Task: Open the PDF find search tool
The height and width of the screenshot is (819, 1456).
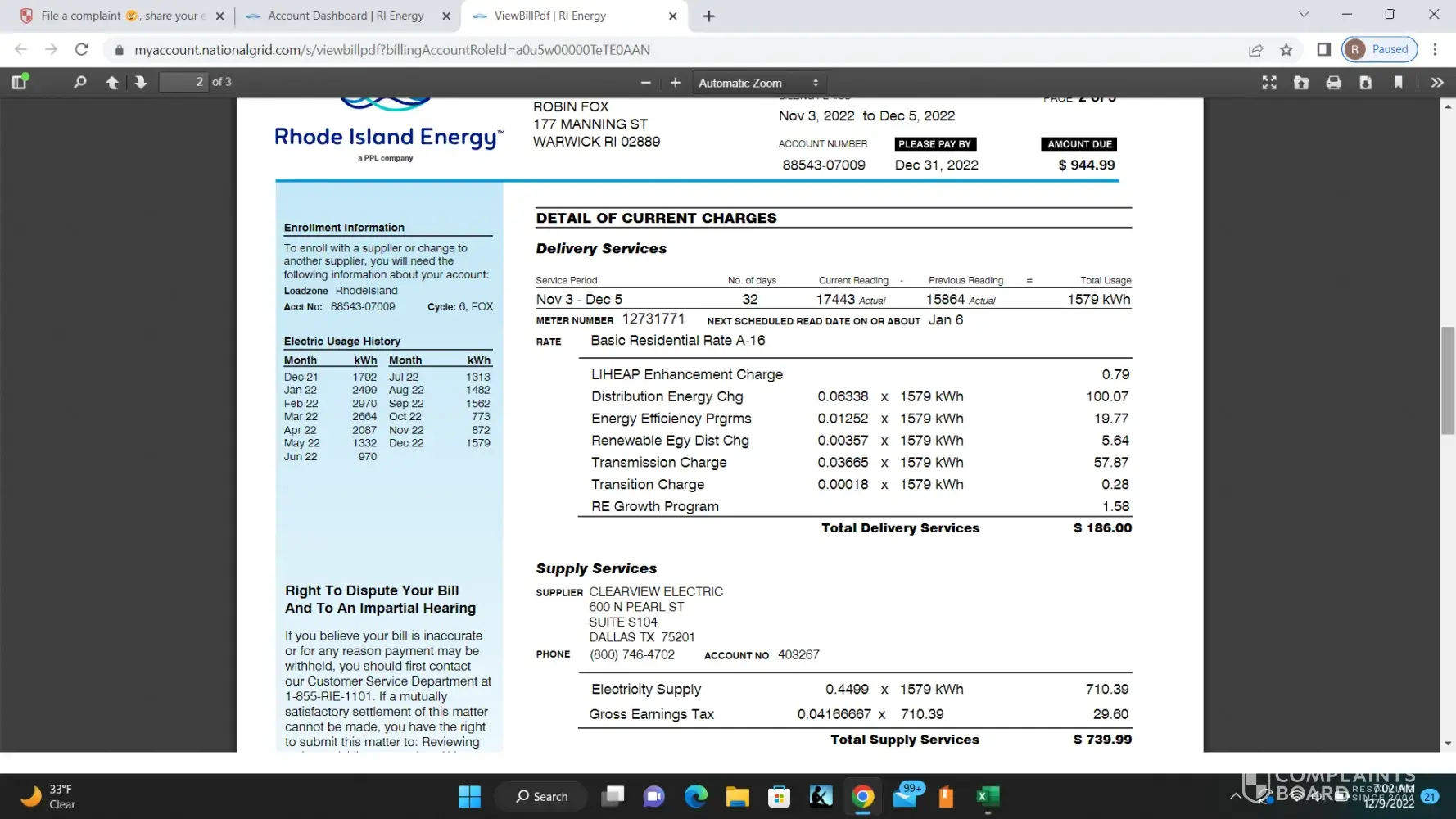Action: (x=79, y=82)
